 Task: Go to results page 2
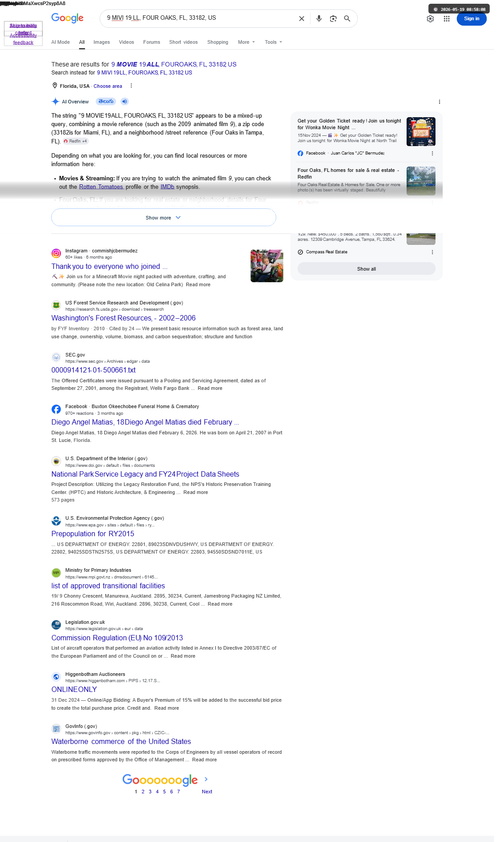(143, 792)
